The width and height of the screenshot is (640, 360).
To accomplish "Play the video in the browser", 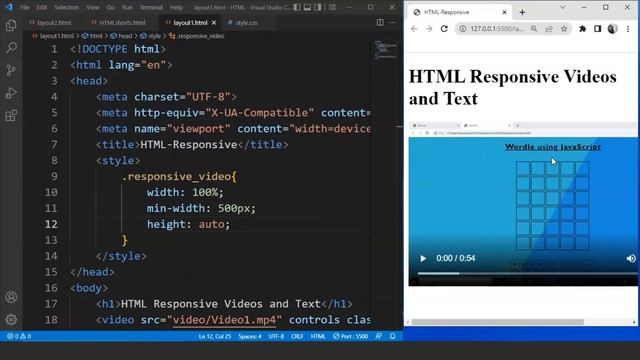I will click(423, 258).
